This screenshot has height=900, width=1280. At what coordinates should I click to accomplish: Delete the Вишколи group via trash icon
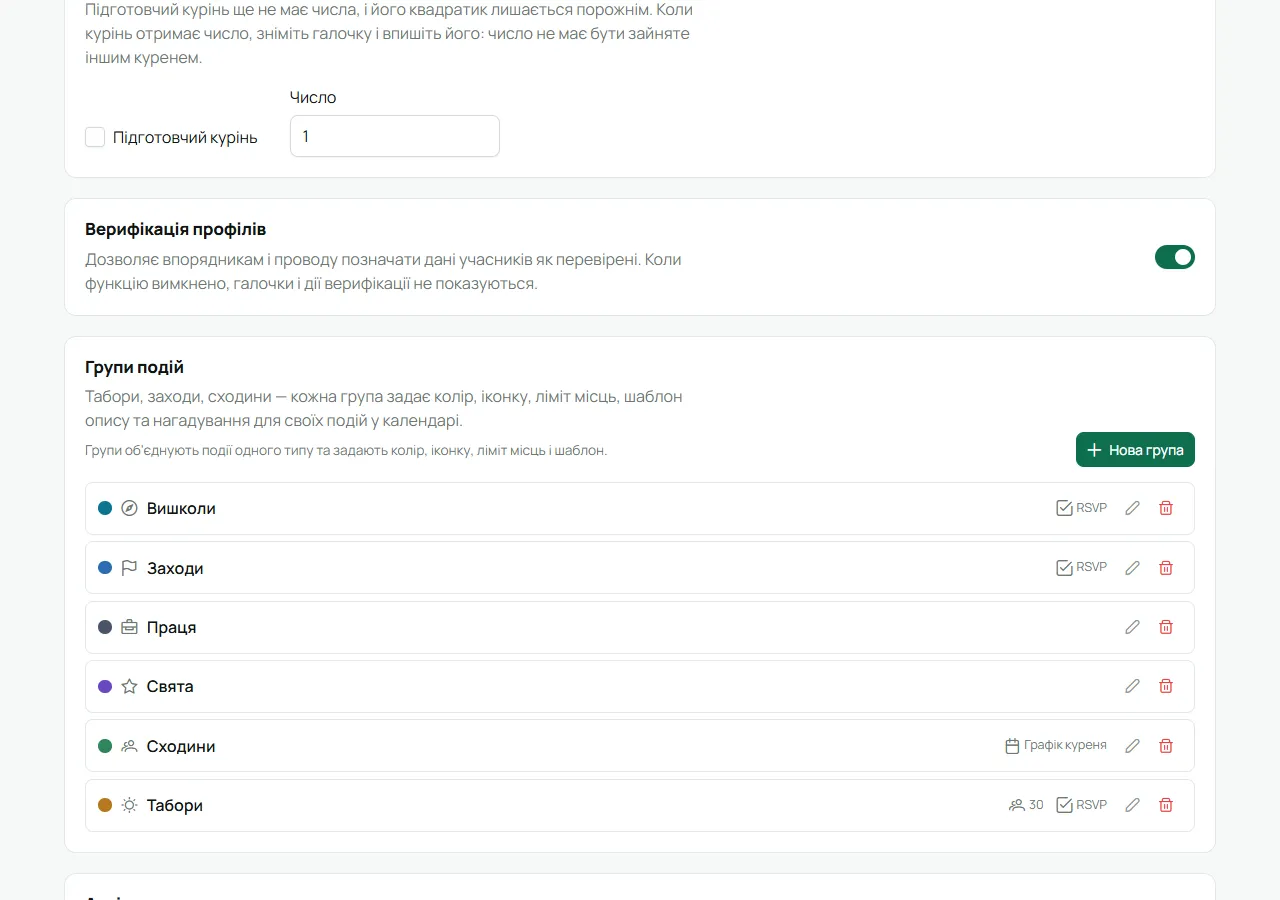(1166, 508)
